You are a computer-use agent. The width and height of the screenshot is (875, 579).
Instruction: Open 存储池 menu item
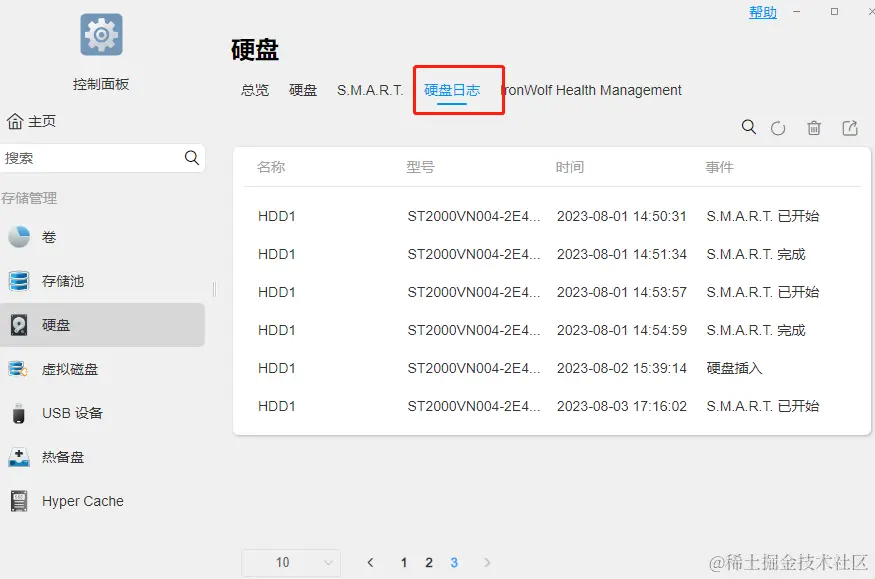coord(63,281)
